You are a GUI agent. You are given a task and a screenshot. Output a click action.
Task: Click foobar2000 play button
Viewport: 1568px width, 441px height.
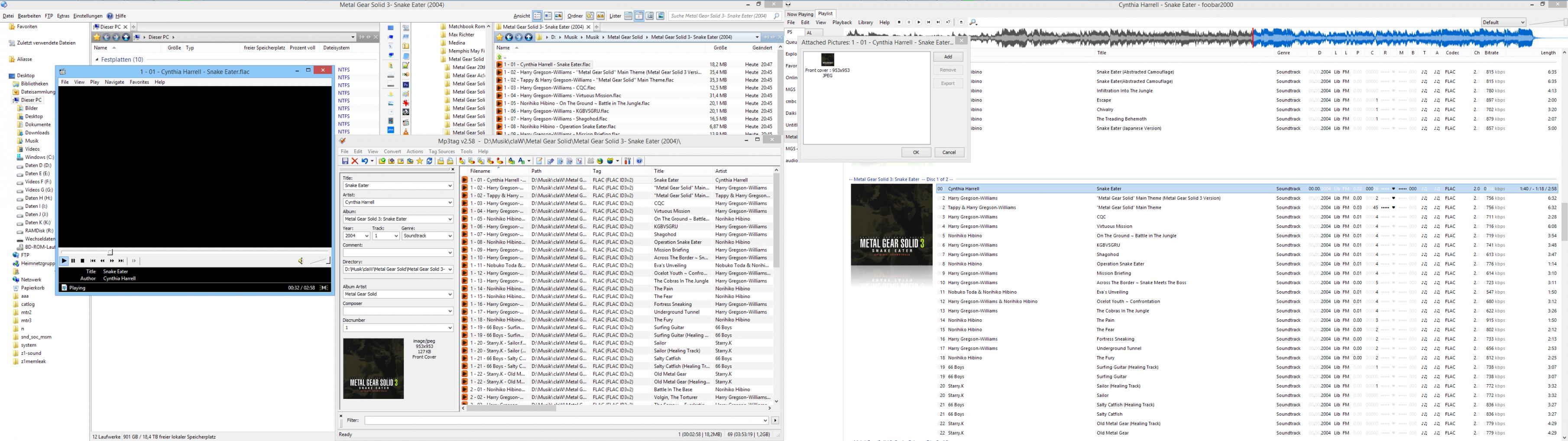tap(919, 23)
